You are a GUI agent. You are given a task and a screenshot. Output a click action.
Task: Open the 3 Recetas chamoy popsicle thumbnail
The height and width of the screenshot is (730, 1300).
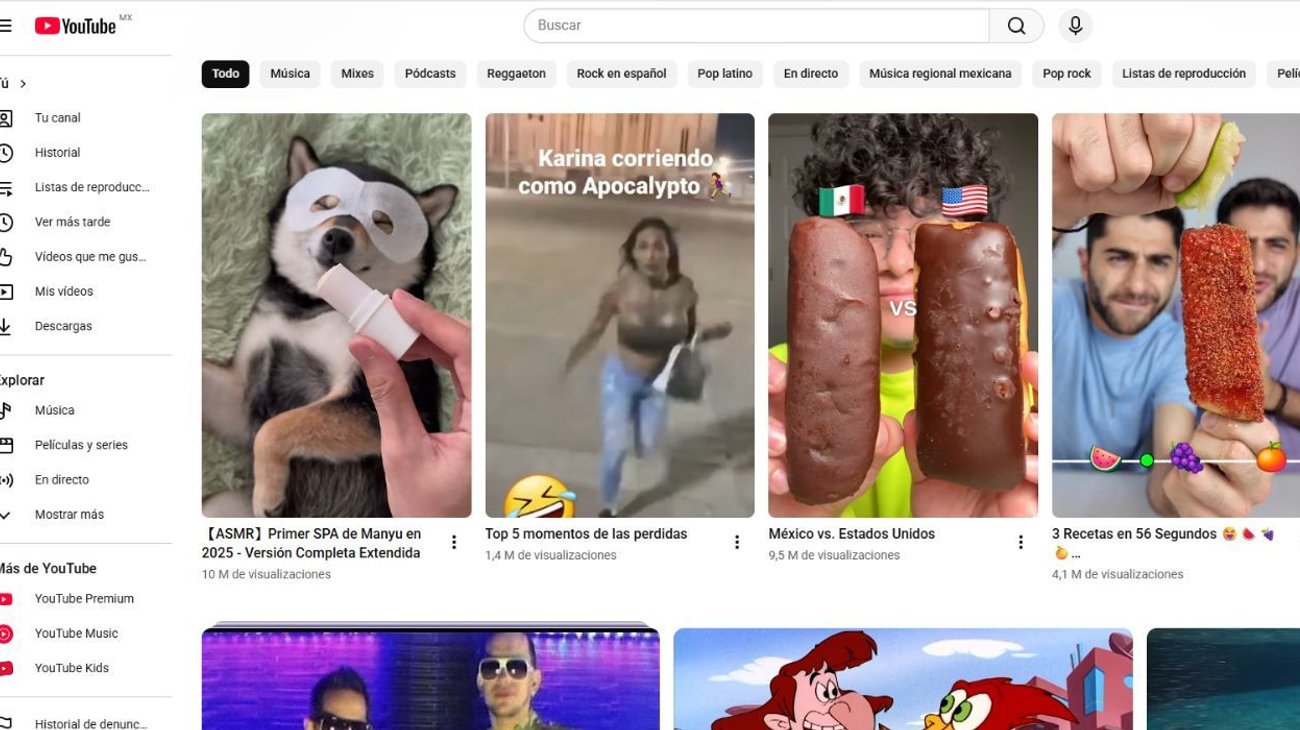(1176, 315)
